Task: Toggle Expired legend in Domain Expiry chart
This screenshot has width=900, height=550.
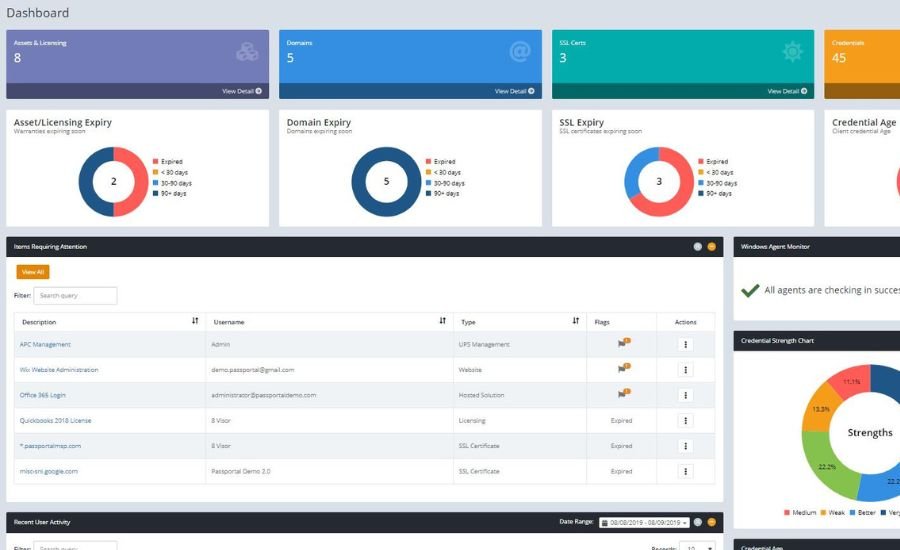Action: [440, 161]
